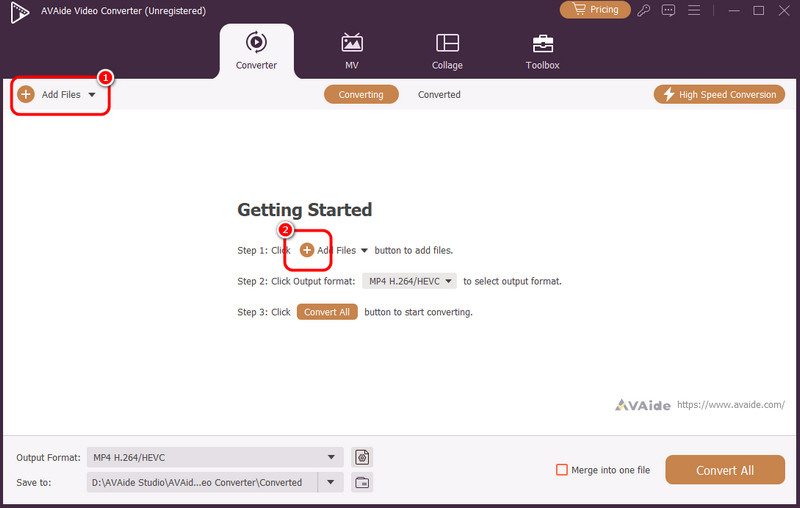Open the Collage tab

pyautogui.click(x=447, y=51)
